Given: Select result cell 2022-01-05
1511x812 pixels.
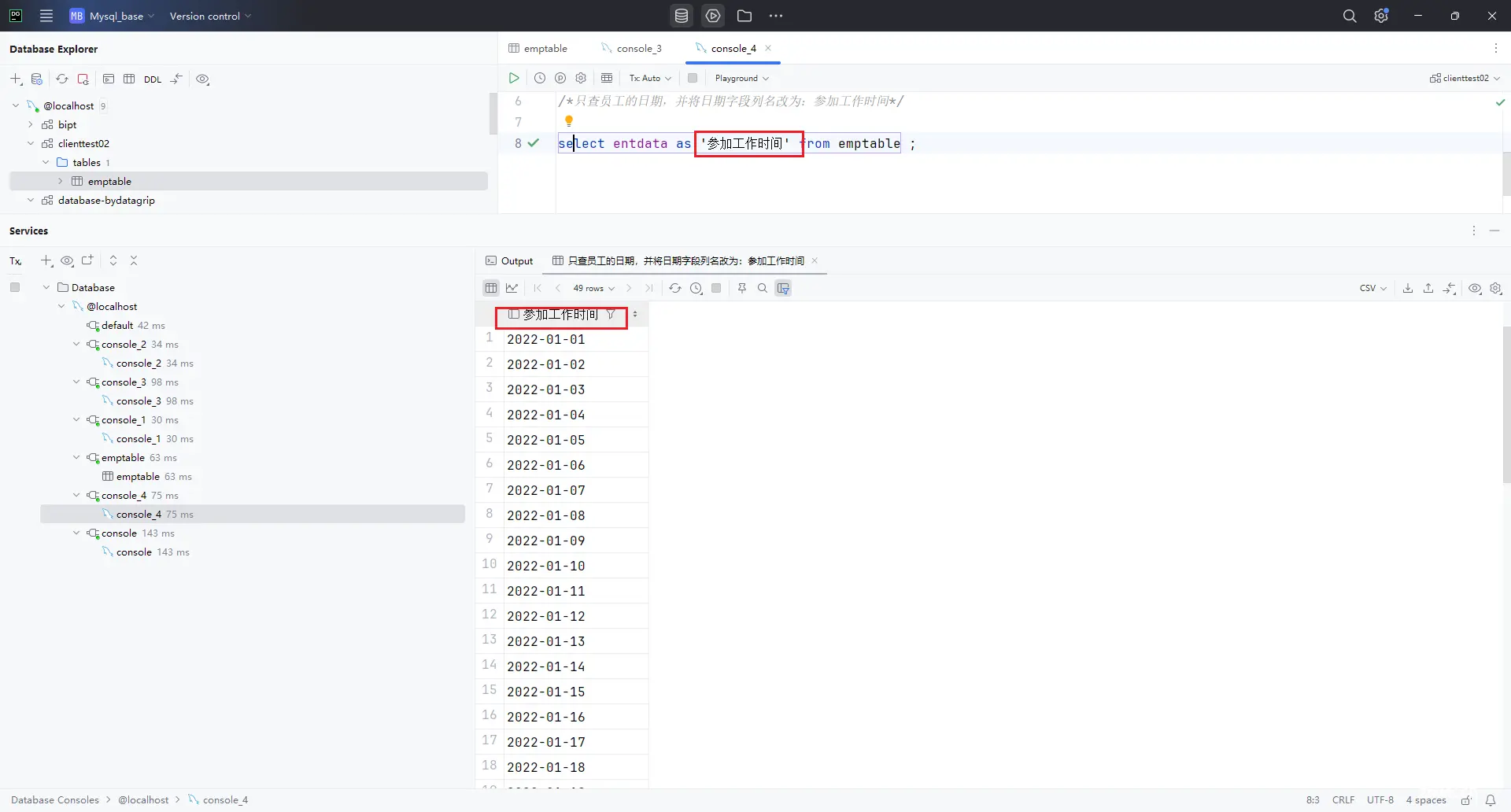Looking at the screenshot, I should [x=575, y=440].
